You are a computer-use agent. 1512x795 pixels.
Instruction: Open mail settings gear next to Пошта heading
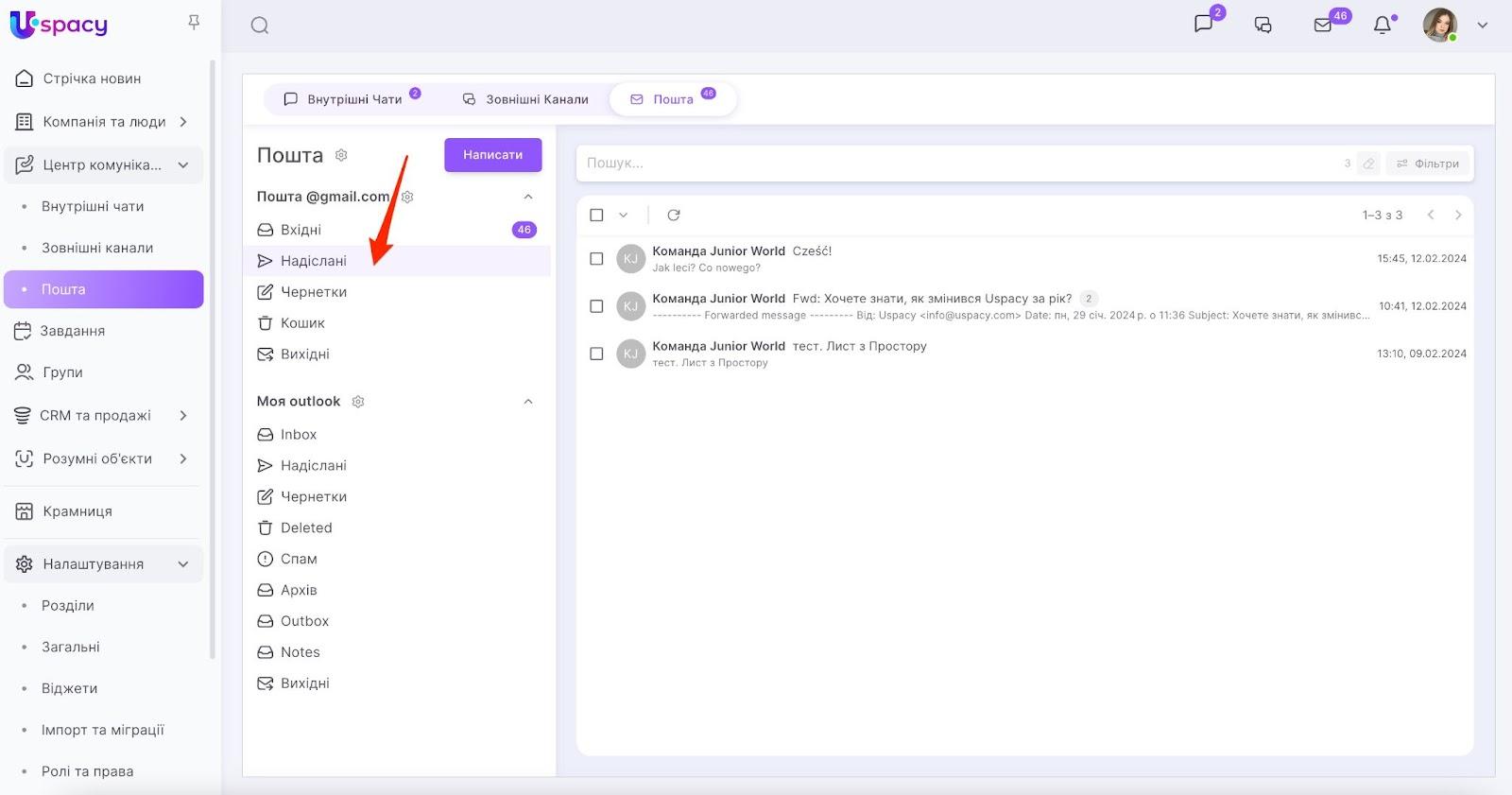point(341,155)
